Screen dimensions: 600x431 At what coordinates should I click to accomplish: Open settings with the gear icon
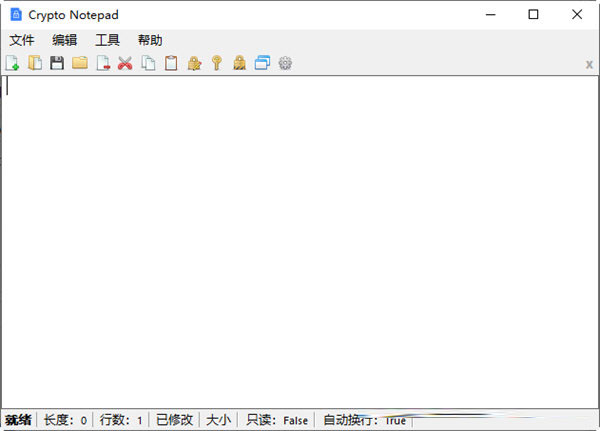click(x=285, y=63)
